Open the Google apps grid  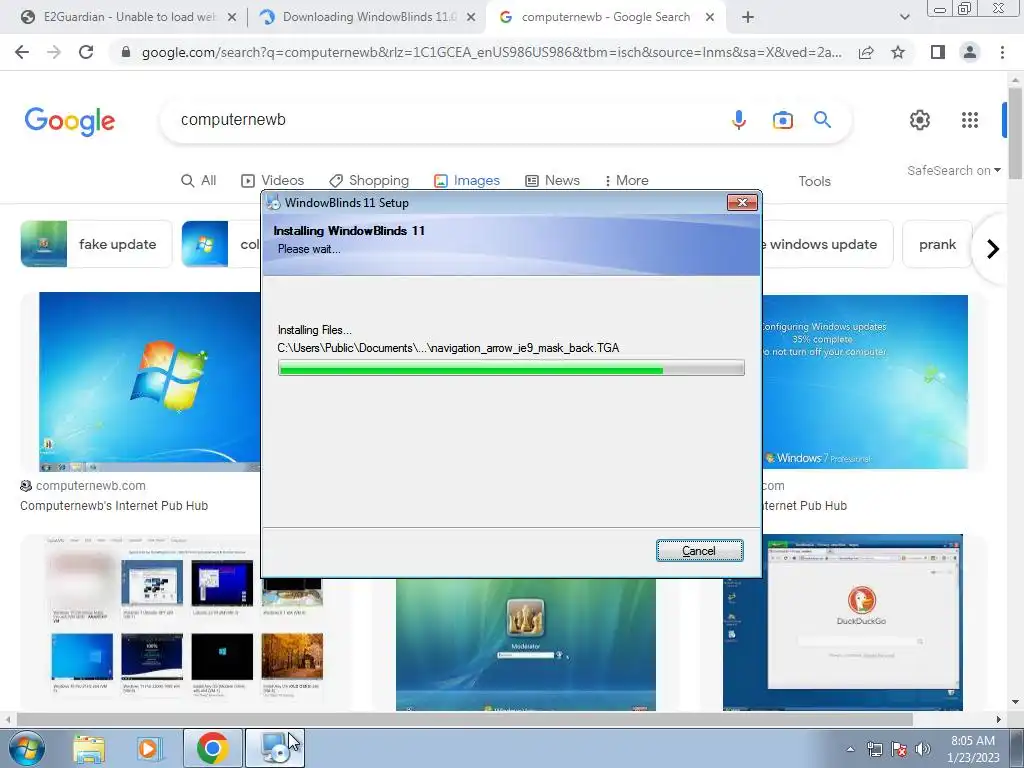970,120
